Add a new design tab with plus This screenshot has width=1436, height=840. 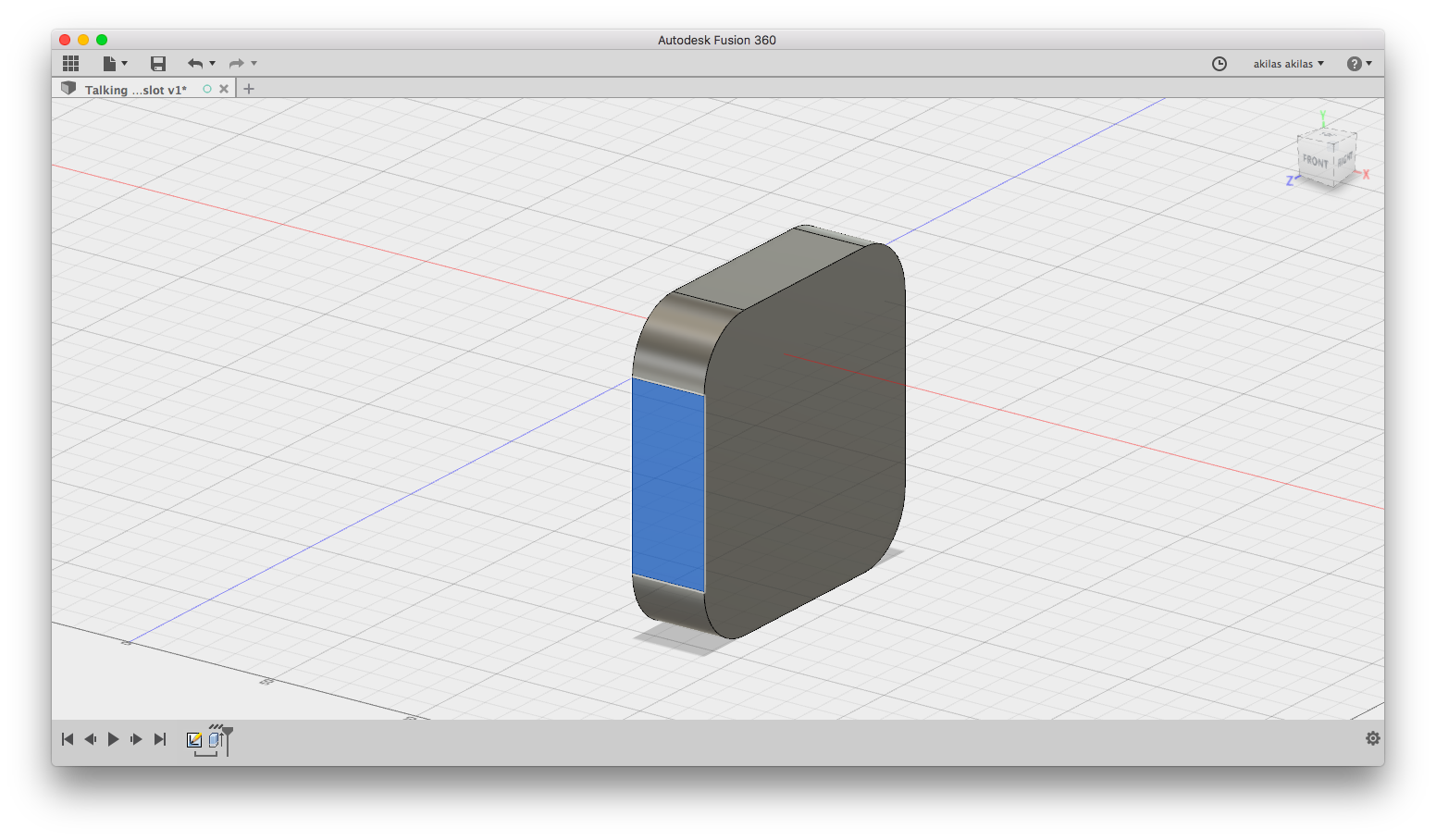[249, 89]
